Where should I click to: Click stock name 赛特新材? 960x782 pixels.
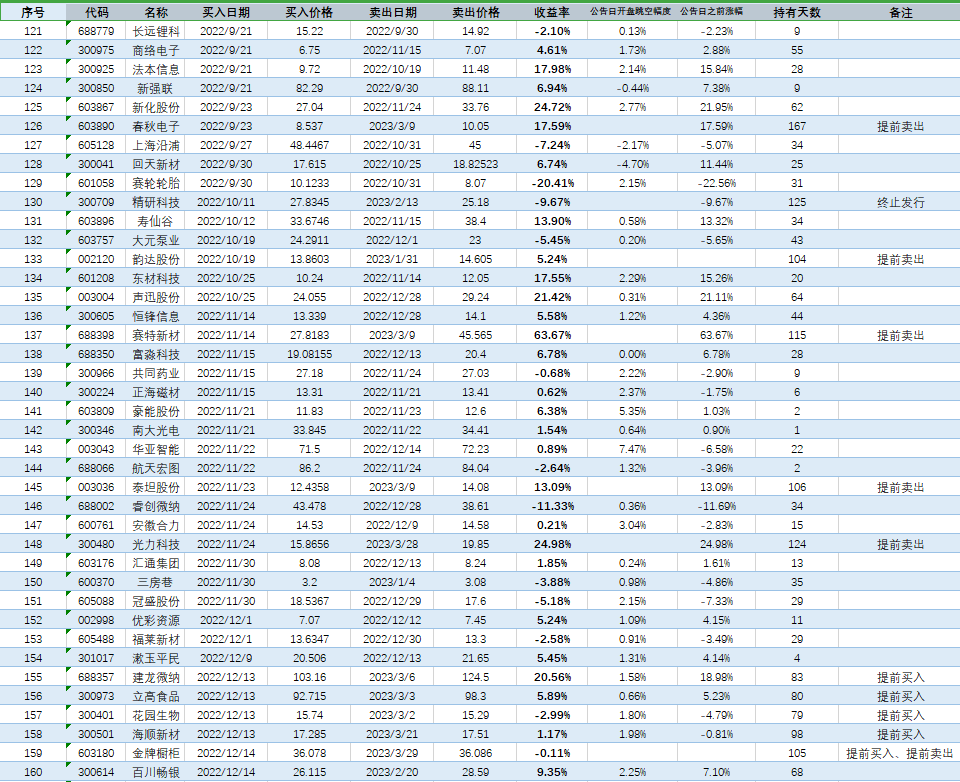[156, 335]
